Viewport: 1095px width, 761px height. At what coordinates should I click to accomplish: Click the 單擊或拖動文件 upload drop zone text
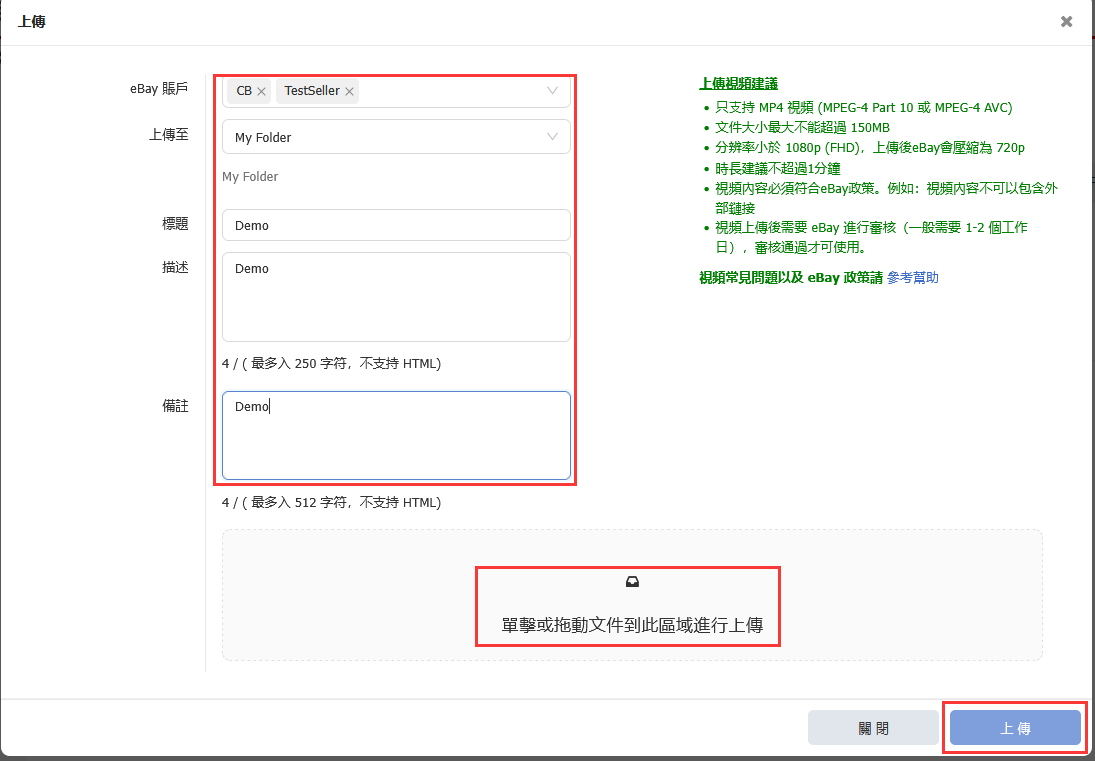pos(632,626)
